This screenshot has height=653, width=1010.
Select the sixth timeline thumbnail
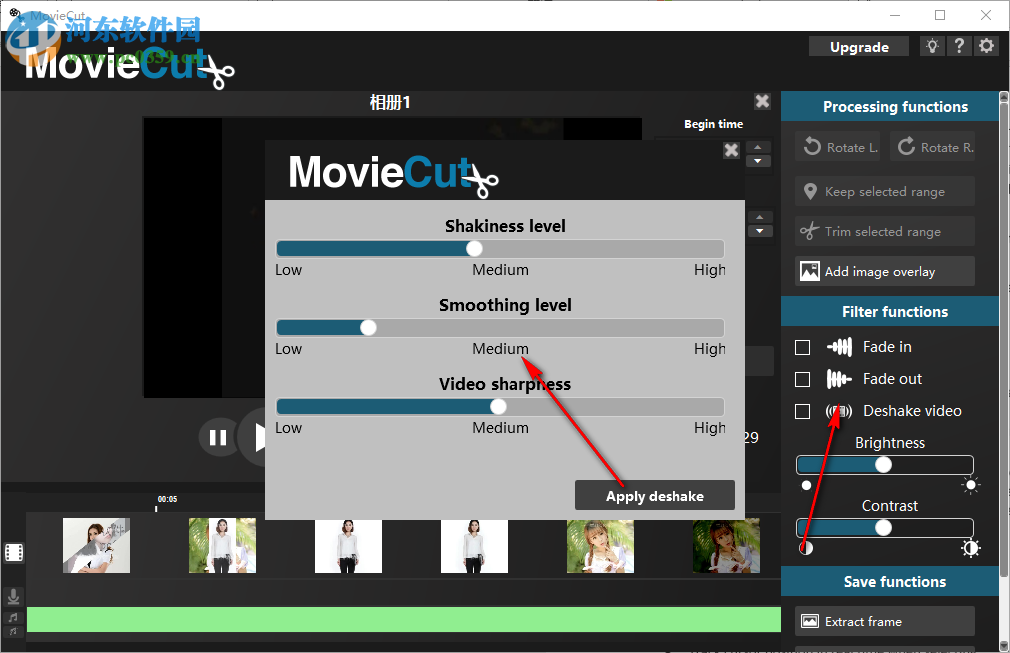tap(726, 545)
